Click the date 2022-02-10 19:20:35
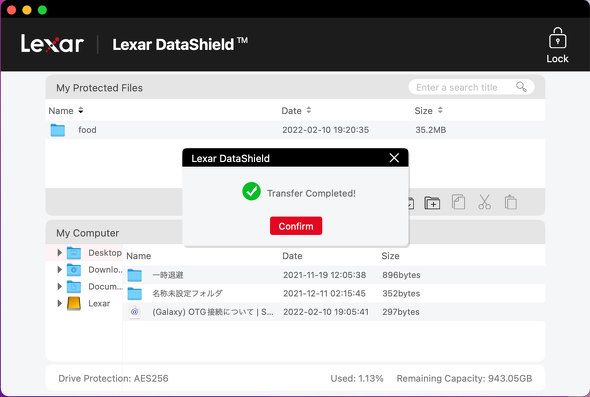The width and height of the screenshot is (590, 397). [325, 130]
